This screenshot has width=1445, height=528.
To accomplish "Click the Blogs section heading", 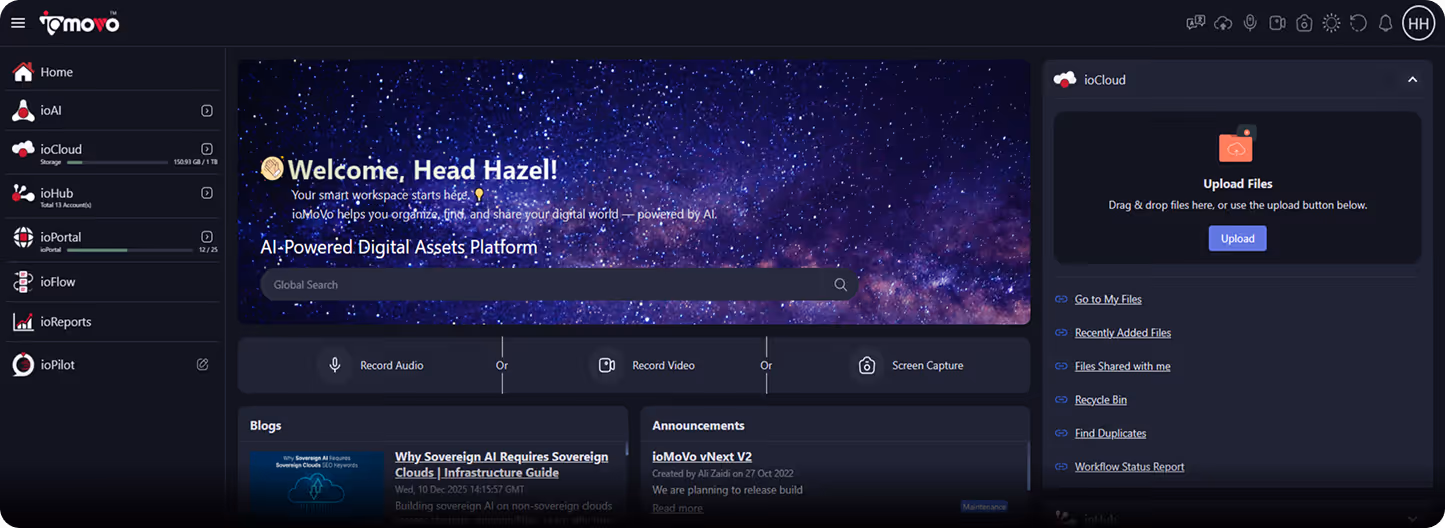I will click(266, 425).
